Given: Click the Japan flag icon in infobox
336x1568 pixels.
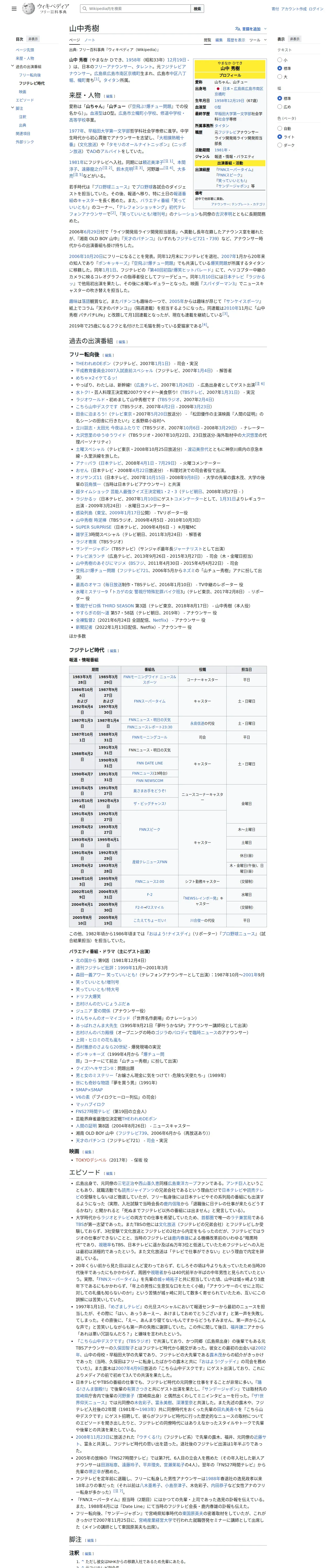Looking at the screenshot, I should (218, 89).
